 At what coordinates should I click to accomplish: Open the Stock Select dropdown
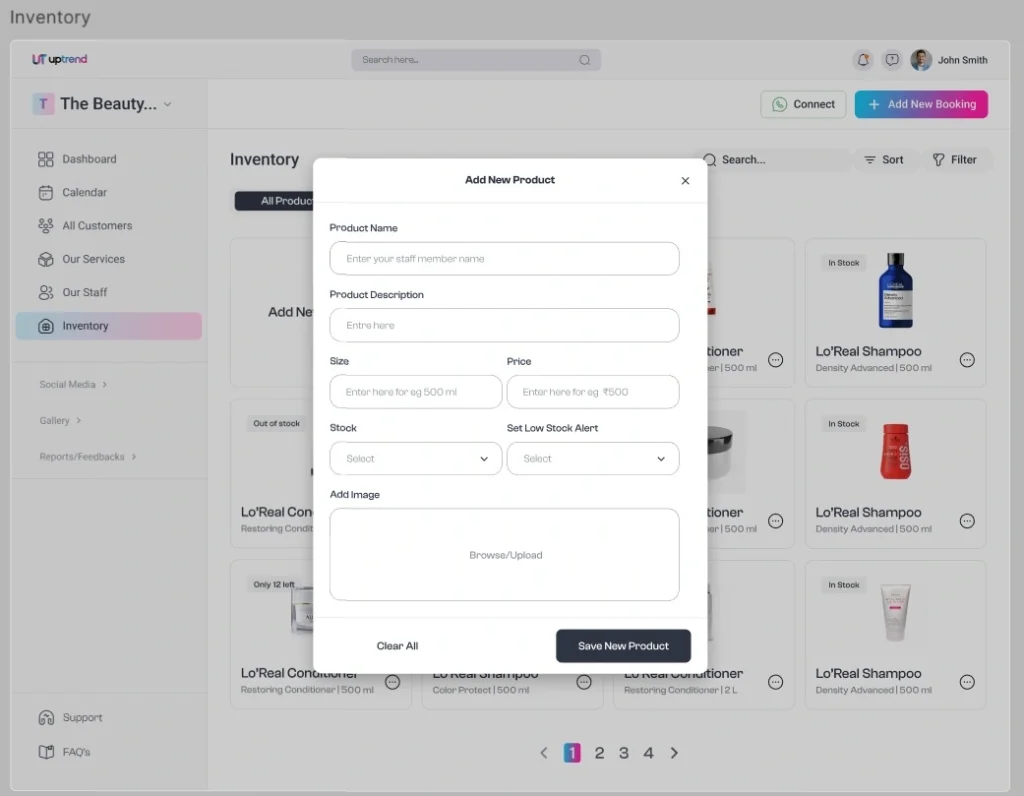pos(415,458)
